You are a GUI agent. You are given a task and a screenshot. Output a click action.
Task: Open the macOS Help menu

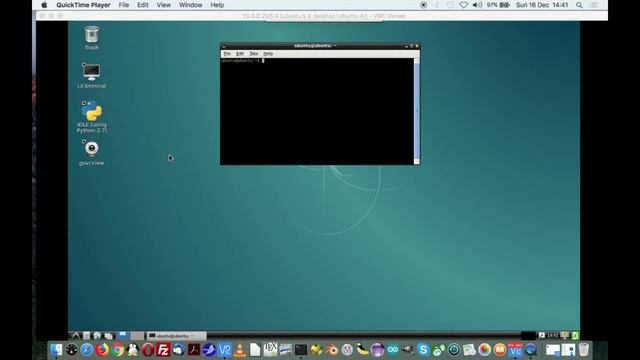point(217,5)
